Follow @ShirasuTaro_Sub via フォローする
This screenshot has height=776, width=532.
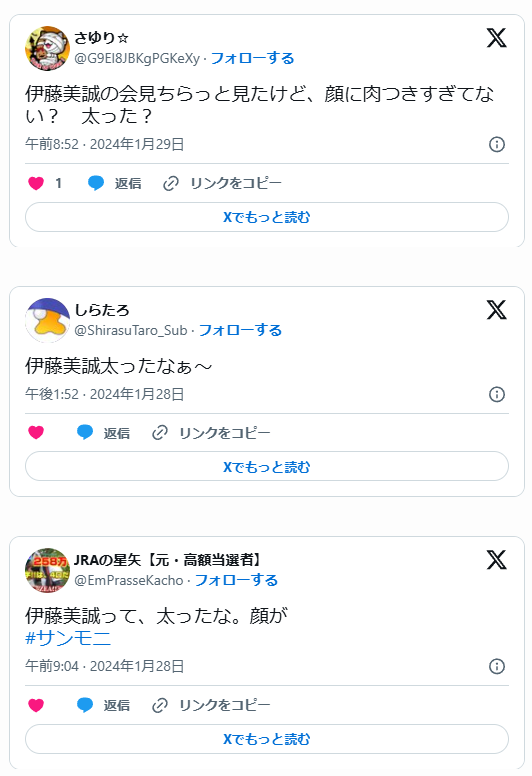(x=241, y=330)
